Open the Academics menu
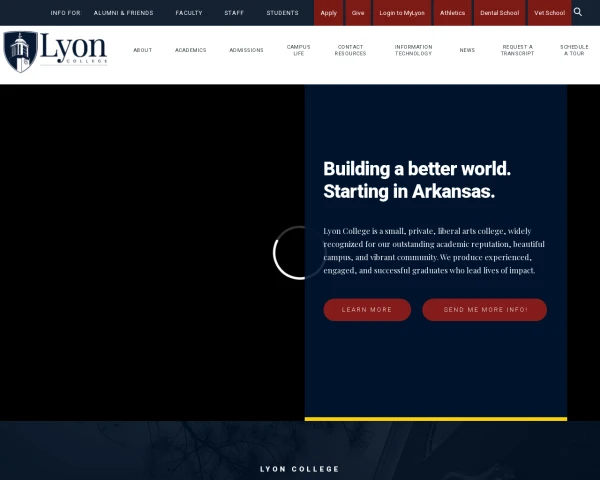The height and width of the screenshot is (480, 600). 191,50
